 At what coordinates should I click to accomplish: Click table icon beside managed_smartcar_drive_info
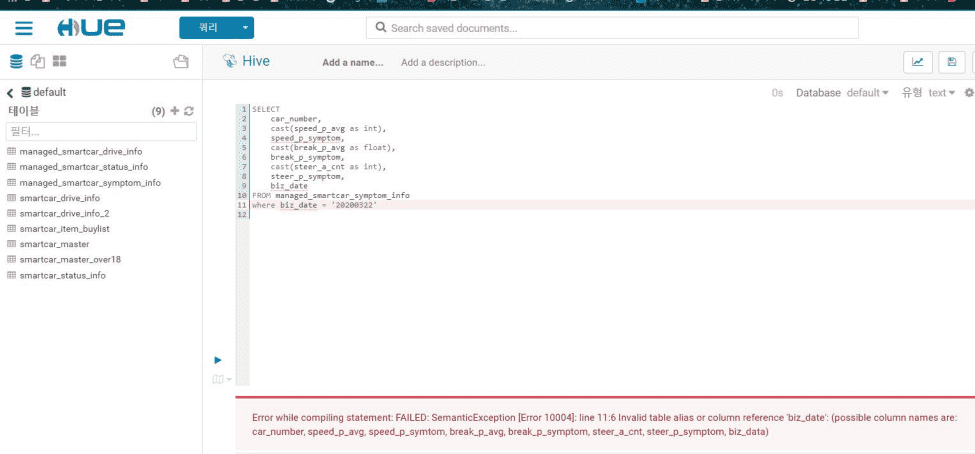tap(11, 152)
